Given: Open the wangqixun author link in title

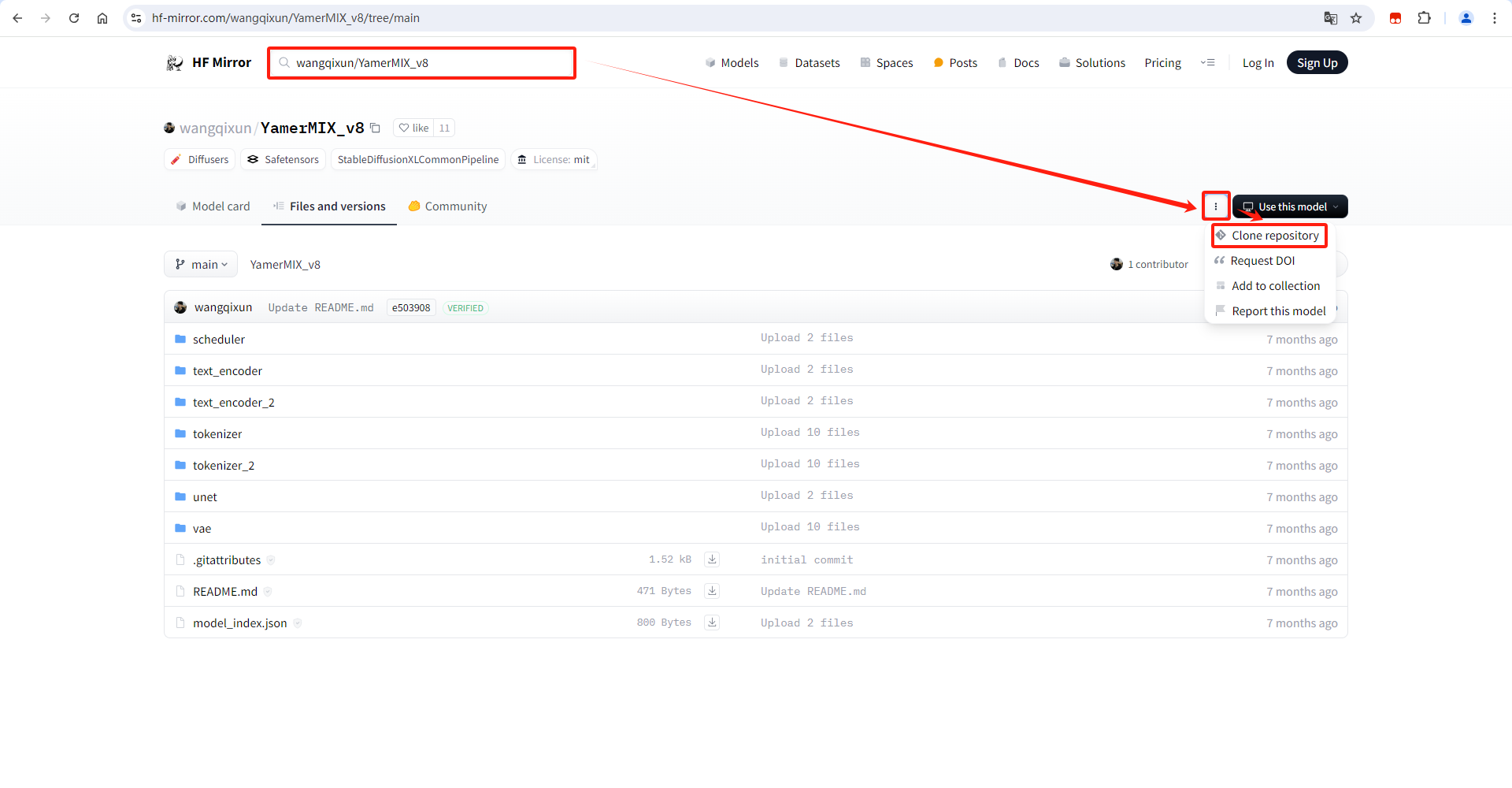Looking at the screenshot, I should (215, 128).
